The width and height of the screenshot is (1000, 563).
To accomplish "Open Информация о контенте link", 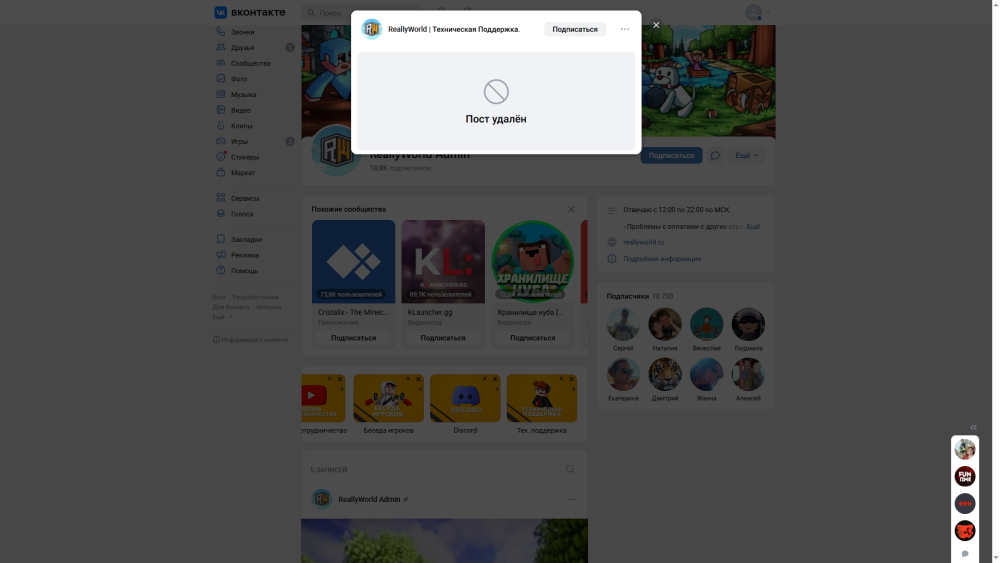I will pyautogui.click(x=251, y=340).
